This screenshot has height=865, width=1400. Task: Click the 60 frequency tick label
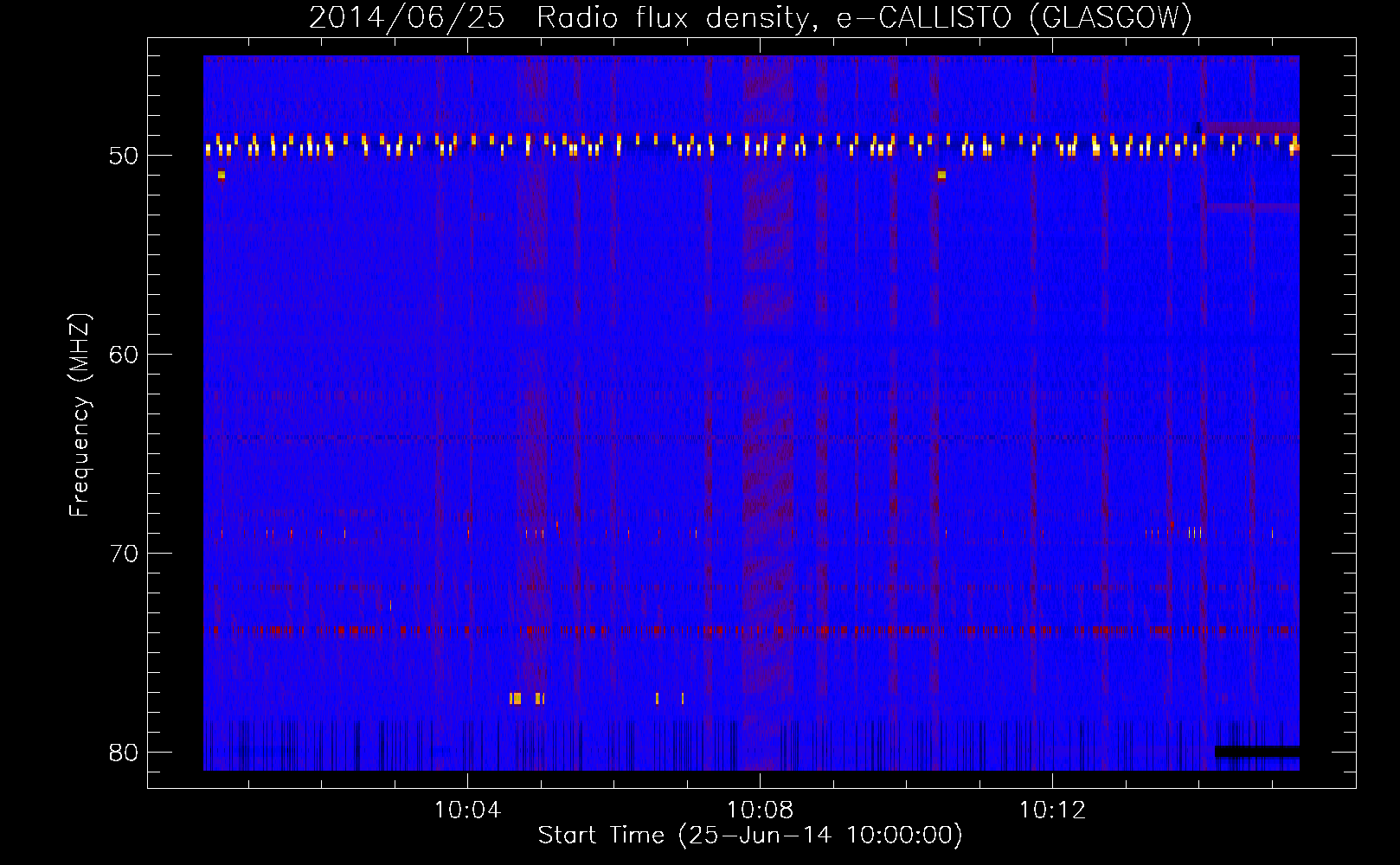[125, 355]
